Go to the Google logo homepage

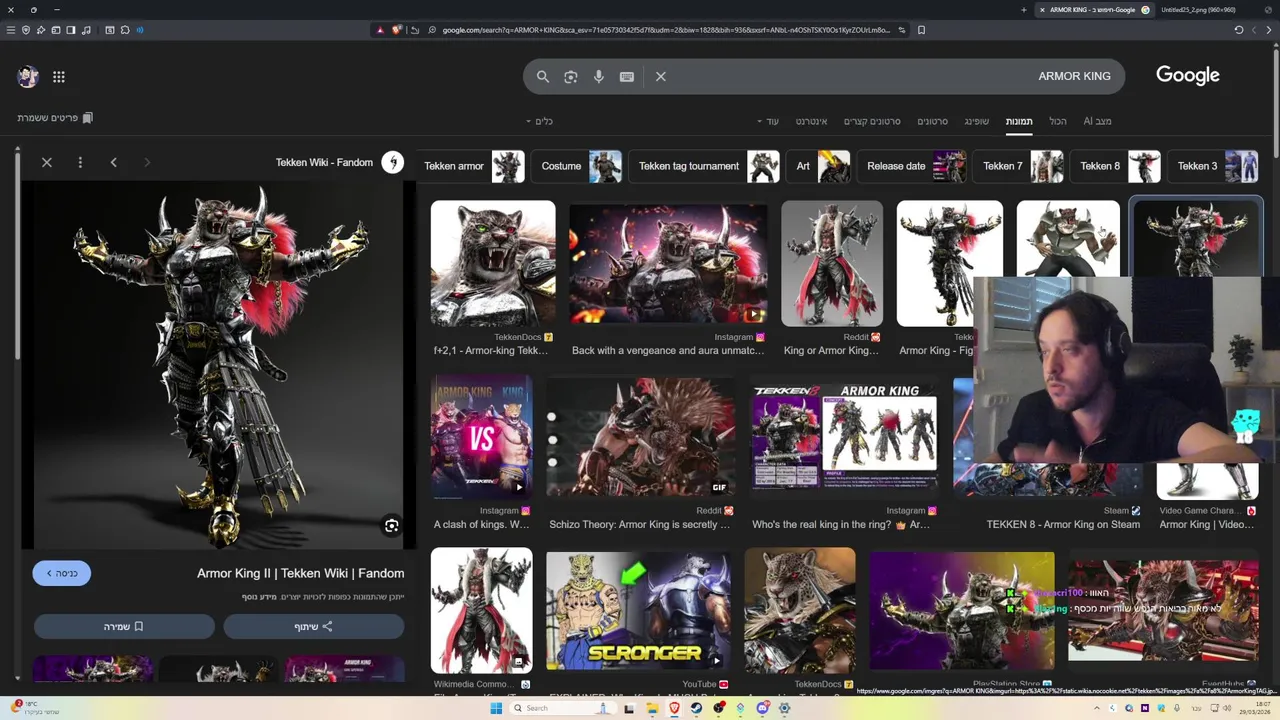coord(1188,76)
